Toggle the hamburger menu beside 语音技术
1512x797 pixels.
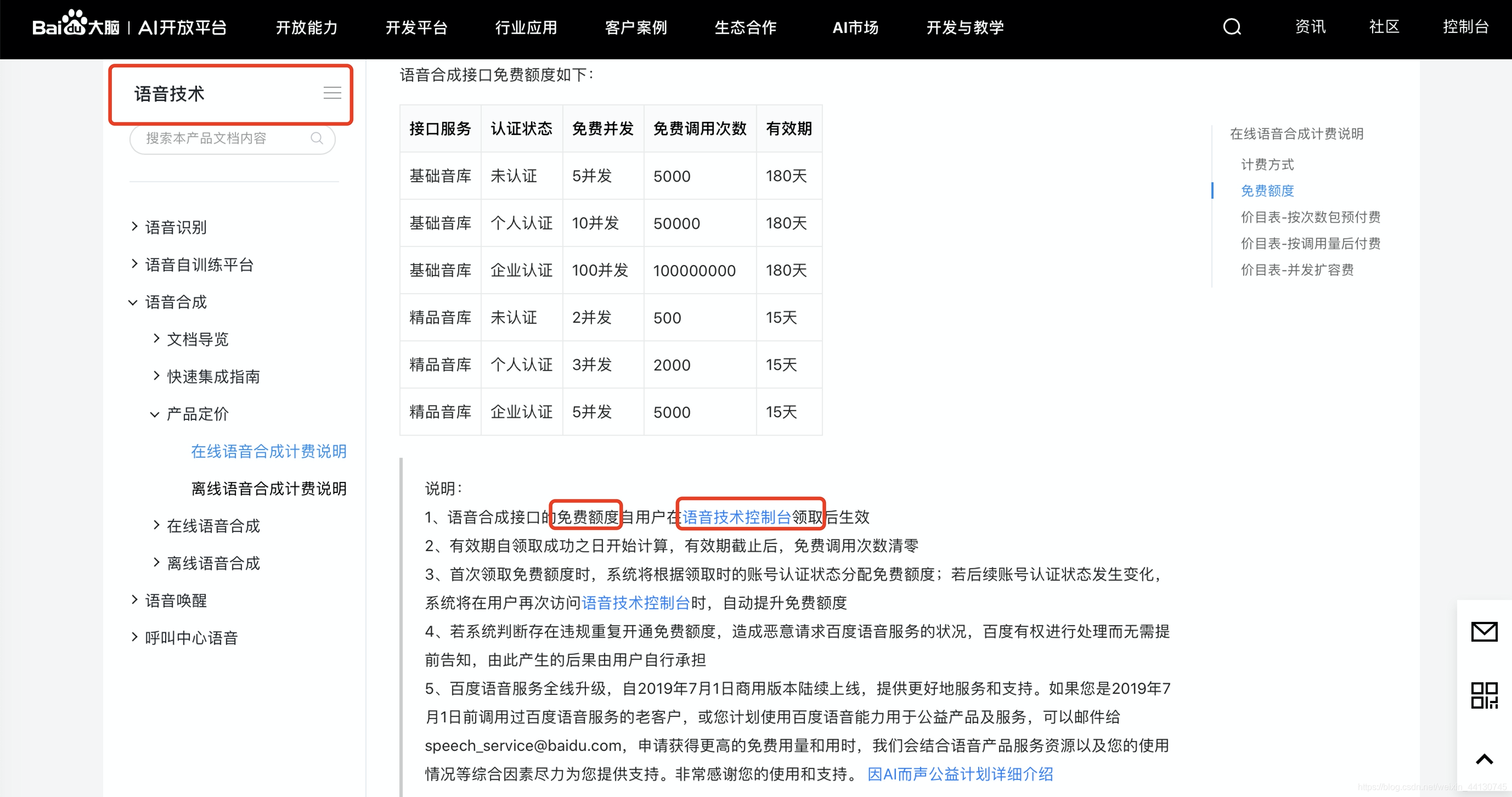click(332, 93)
